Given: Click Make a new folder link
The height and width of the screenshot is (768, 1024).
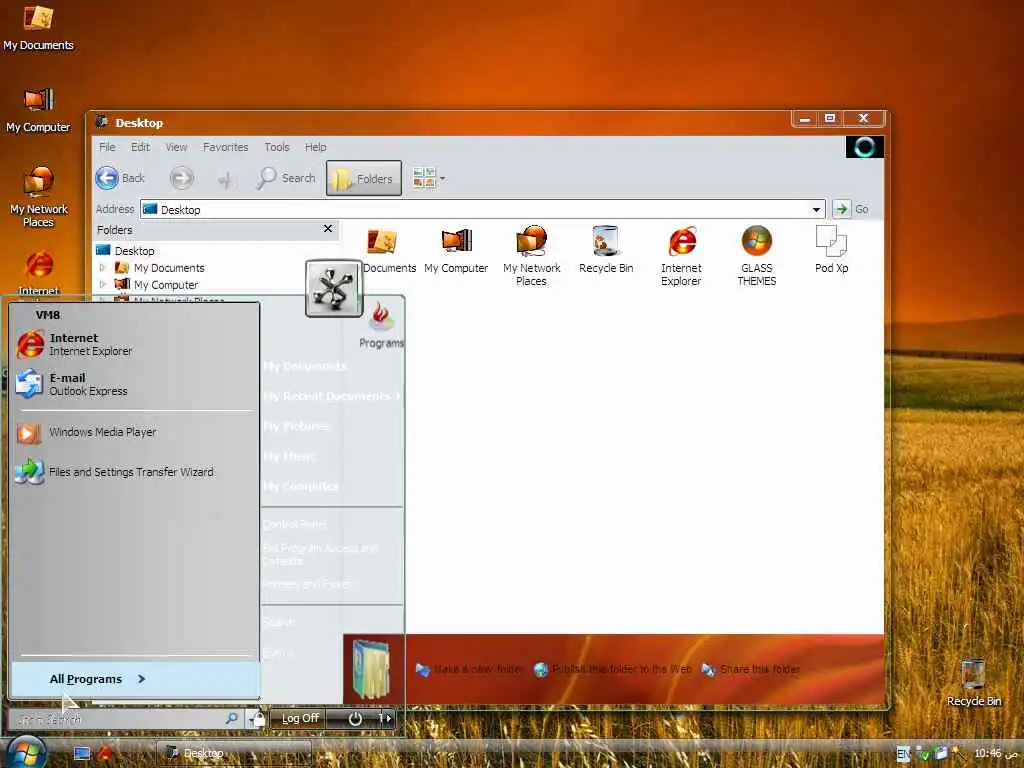Looking at the screenshot, I should 469,669.
